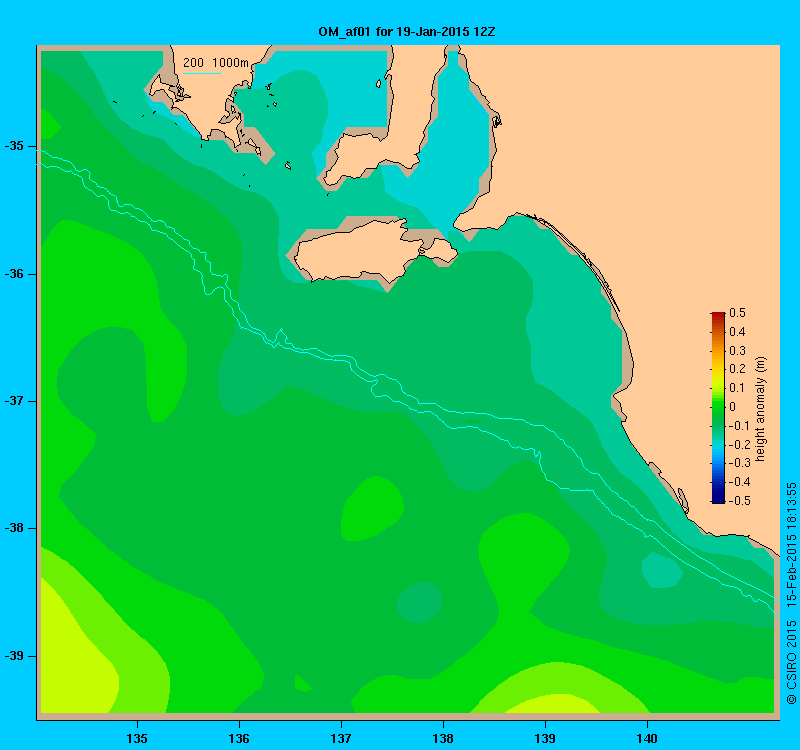Click the colorbar value 0.5
Screen dimensions: 800x750
pos(738,313)
